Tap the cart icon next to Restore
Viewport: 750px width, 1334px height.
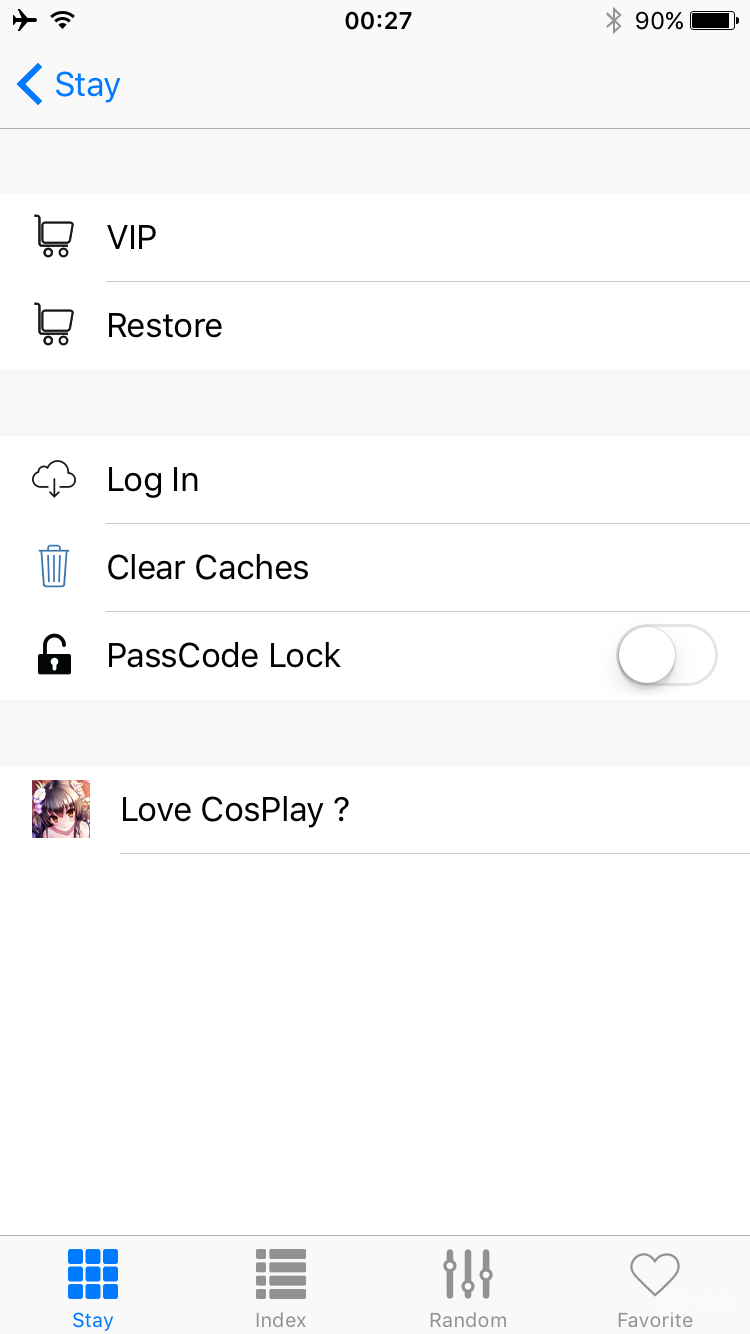click(x=54, y=325)
